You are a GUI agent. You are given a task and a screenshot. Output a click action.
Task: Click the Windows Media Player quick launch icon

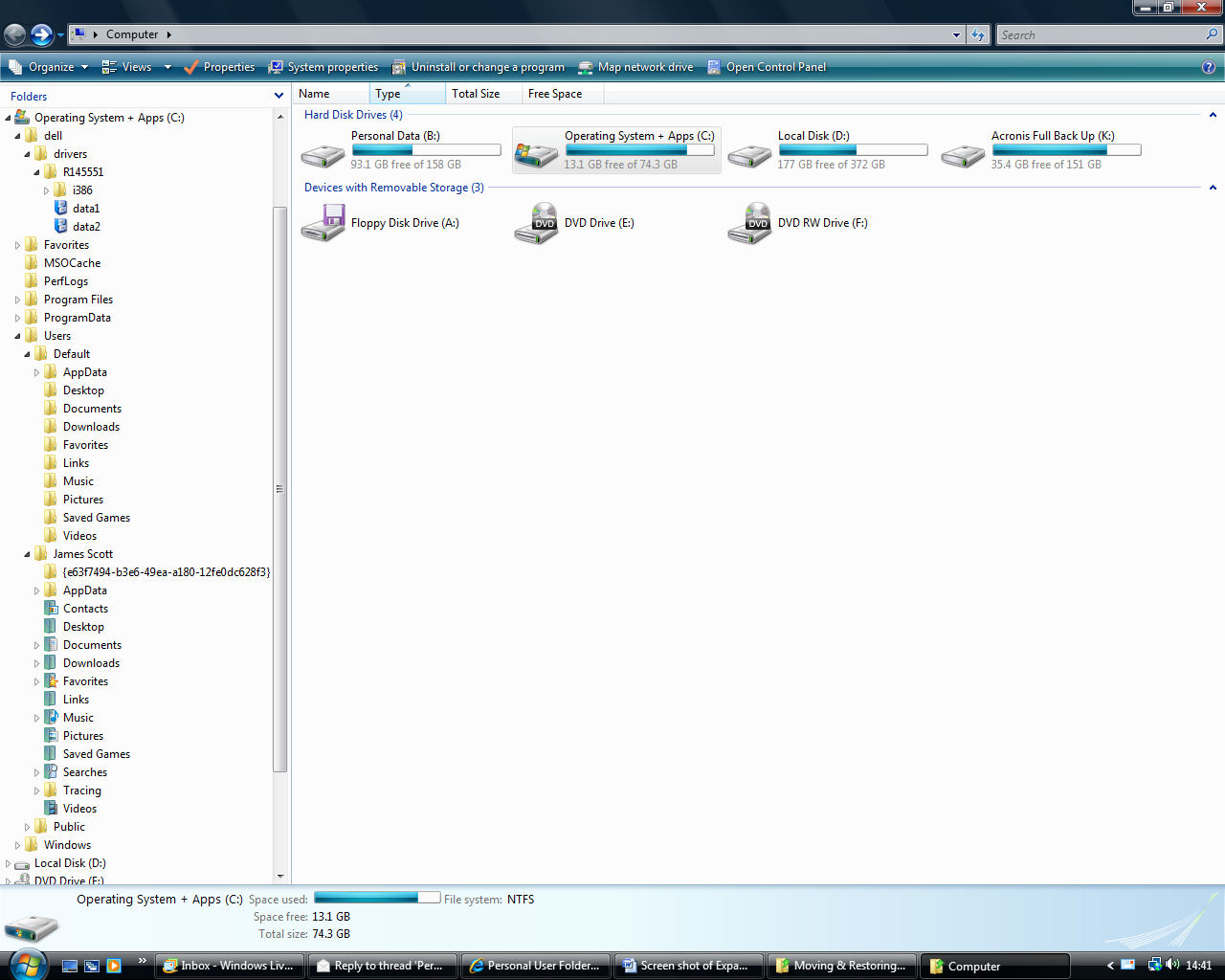[114, 966]
